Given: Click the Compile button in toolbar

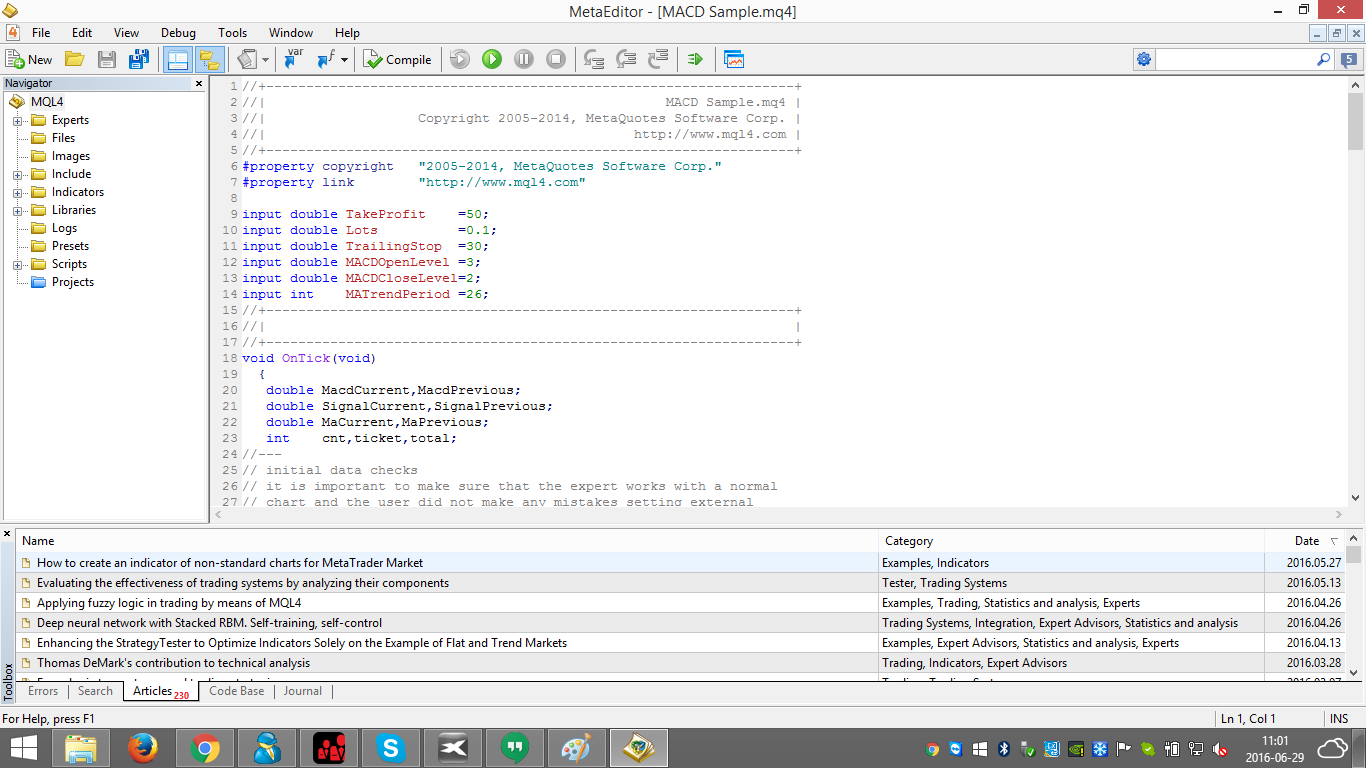Looking at the screenshot, I should [x=397, y=60].
